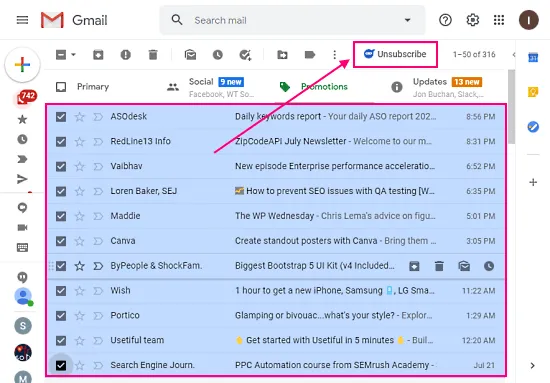Uncheck the Maddie email checkbox

61,216
